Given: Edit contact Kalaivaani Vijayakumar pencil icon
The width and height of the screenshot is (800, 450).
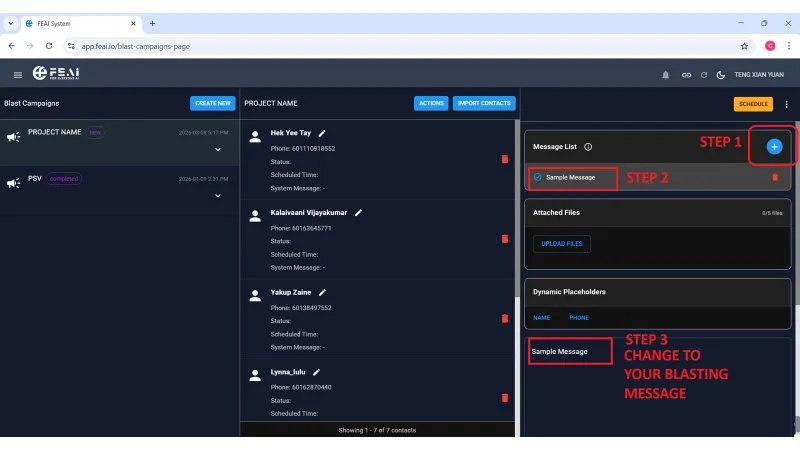Looking at the screenshot, I should pos(358,213).
